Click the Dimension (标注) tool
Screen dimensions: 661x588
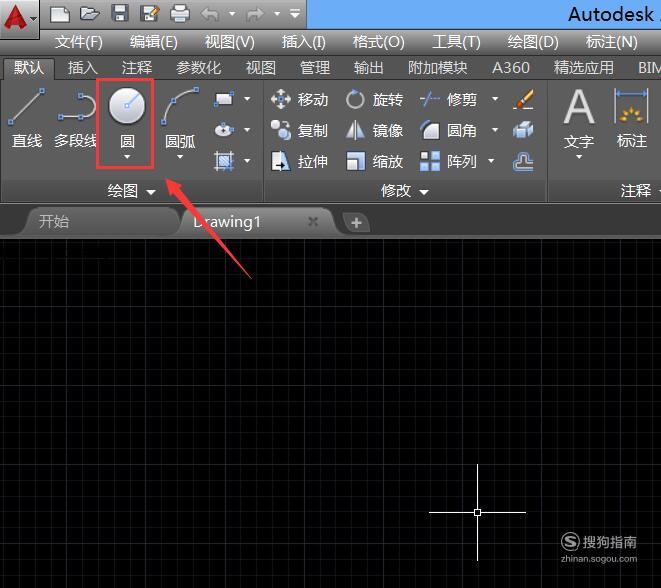[x=631, y=118]
